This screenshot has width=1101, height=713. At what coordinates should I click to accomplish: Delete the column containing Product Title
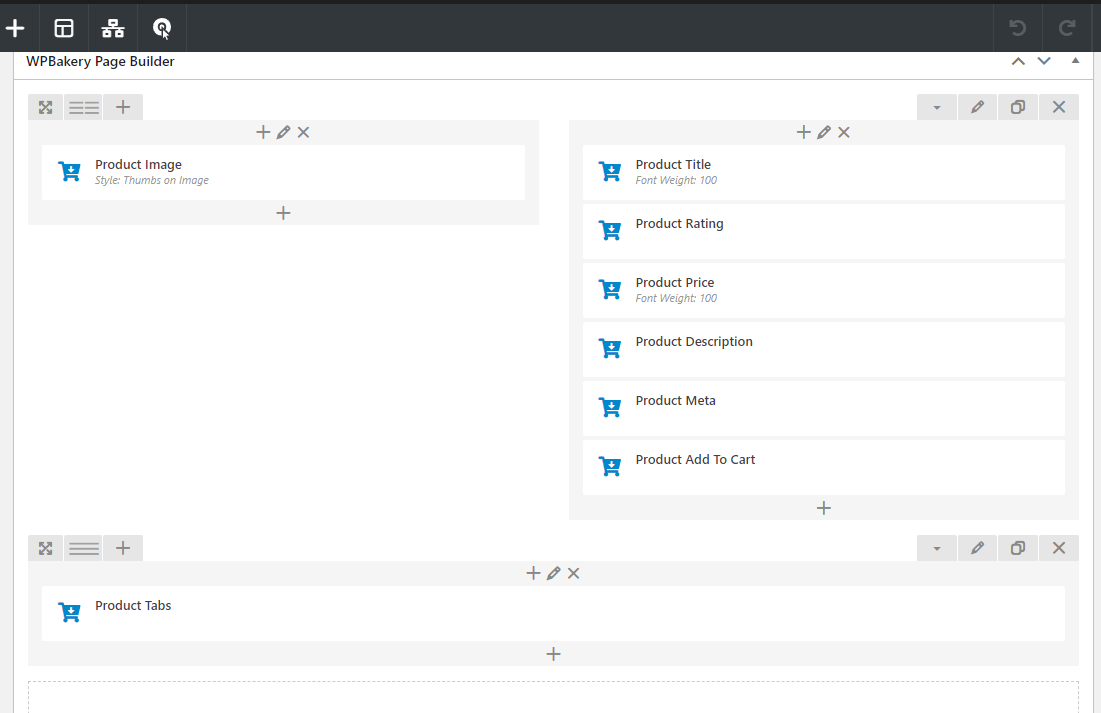click(844, 132)
